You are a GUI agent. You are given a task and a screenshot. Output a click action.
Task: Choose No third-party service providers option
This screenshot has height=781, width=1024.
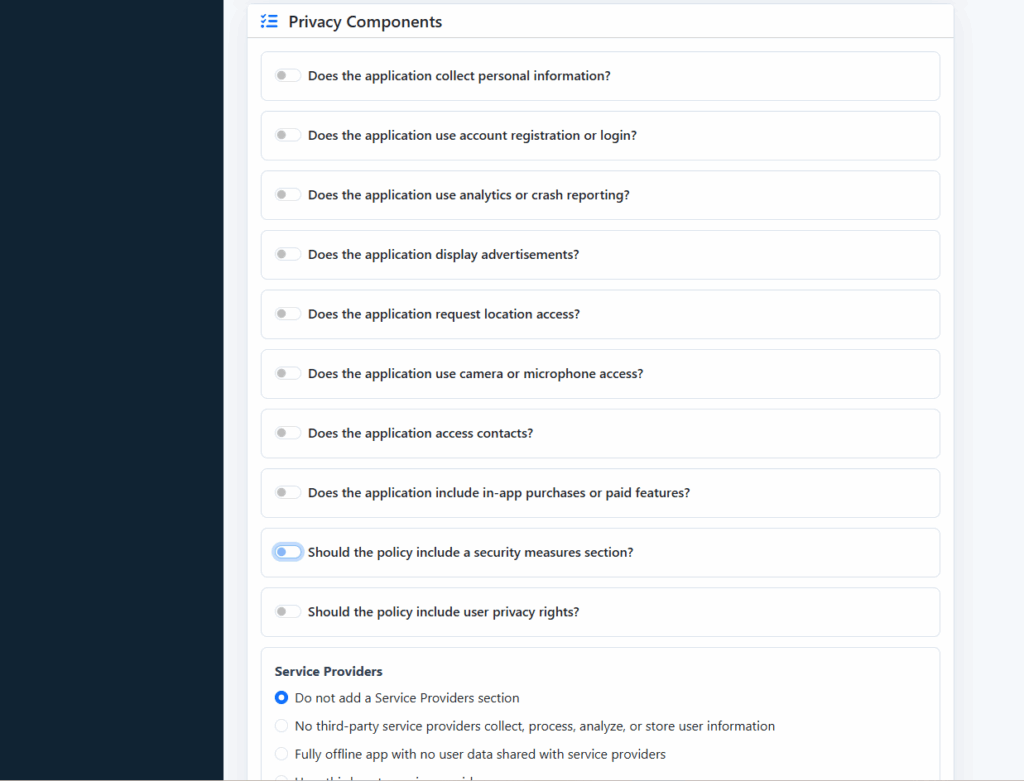281,726
